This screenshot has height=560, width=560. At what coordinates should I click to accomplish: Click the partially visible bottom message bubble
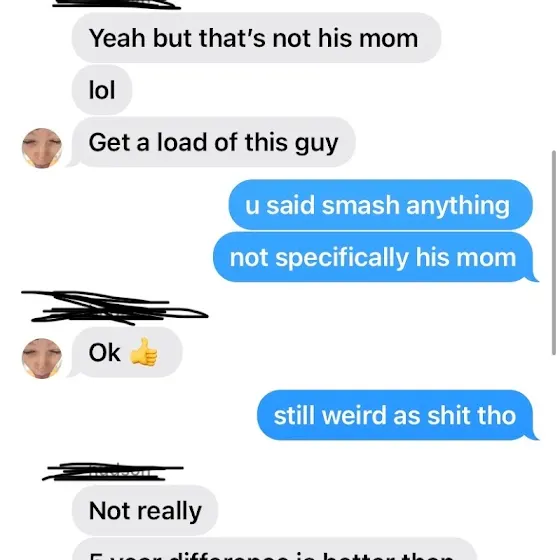pos(274,549)
